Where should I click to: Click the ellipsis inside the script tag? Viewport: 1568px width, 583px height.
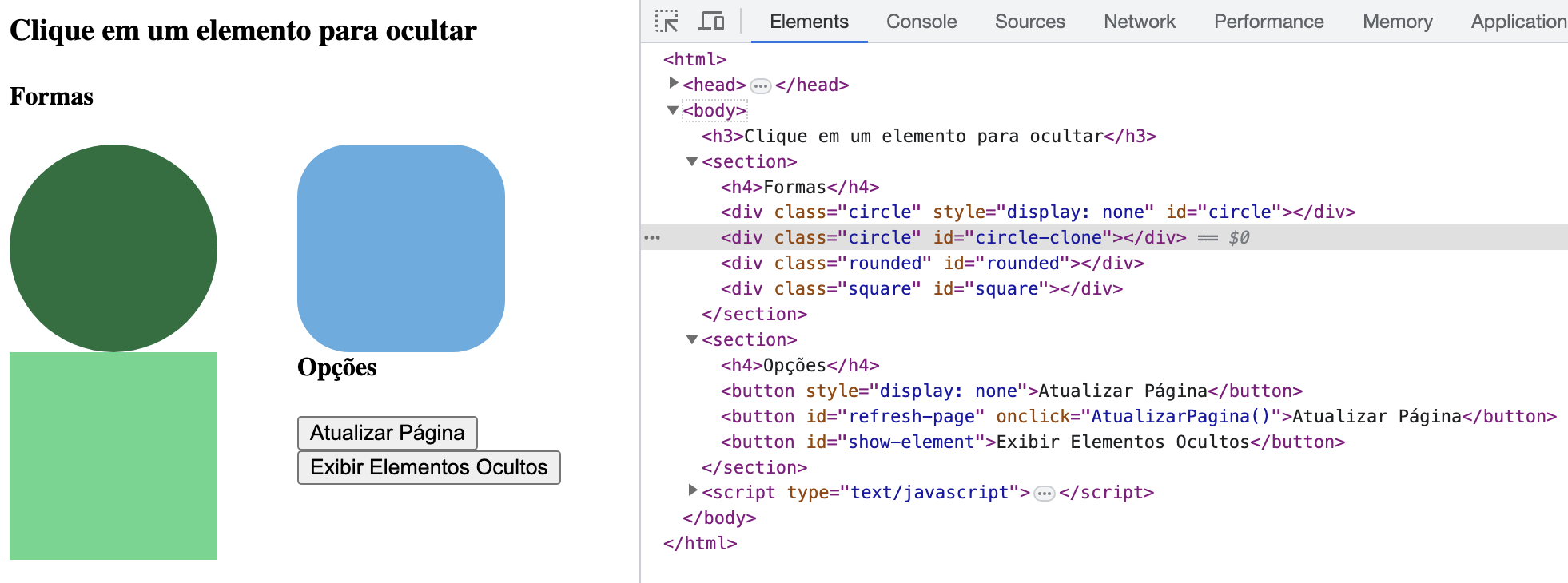click(x=1045, y=494)
